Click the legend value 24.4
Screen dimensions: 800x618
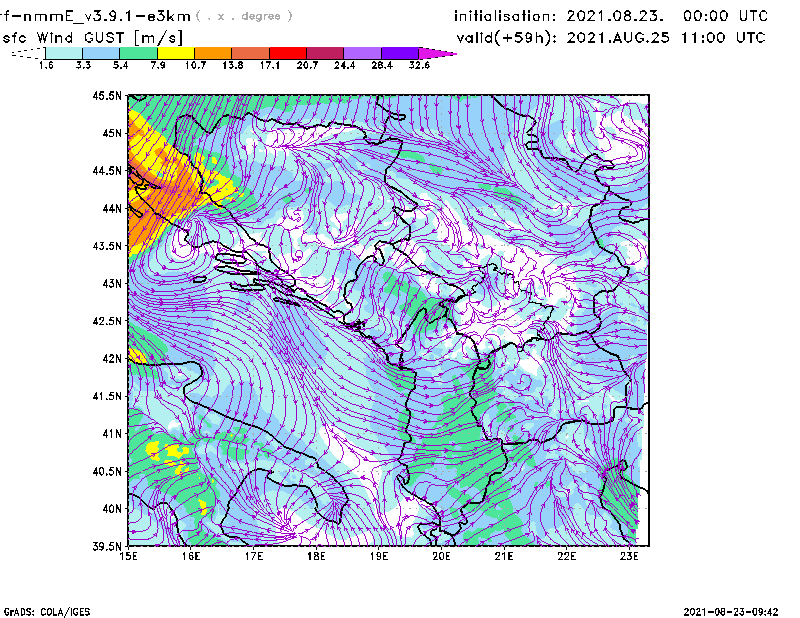[x=344, y=65]
